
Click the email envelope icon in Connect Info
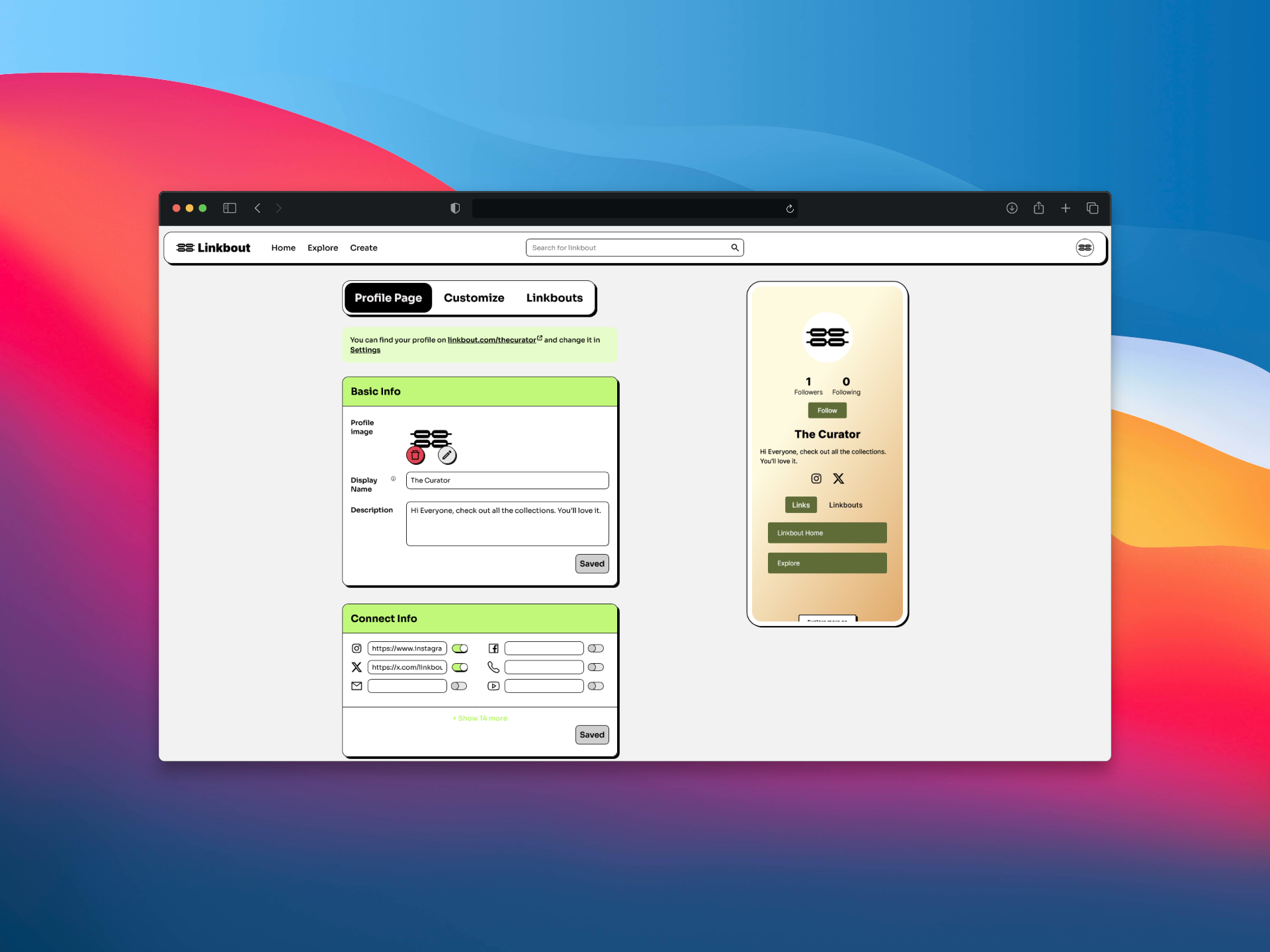point(357,686)
